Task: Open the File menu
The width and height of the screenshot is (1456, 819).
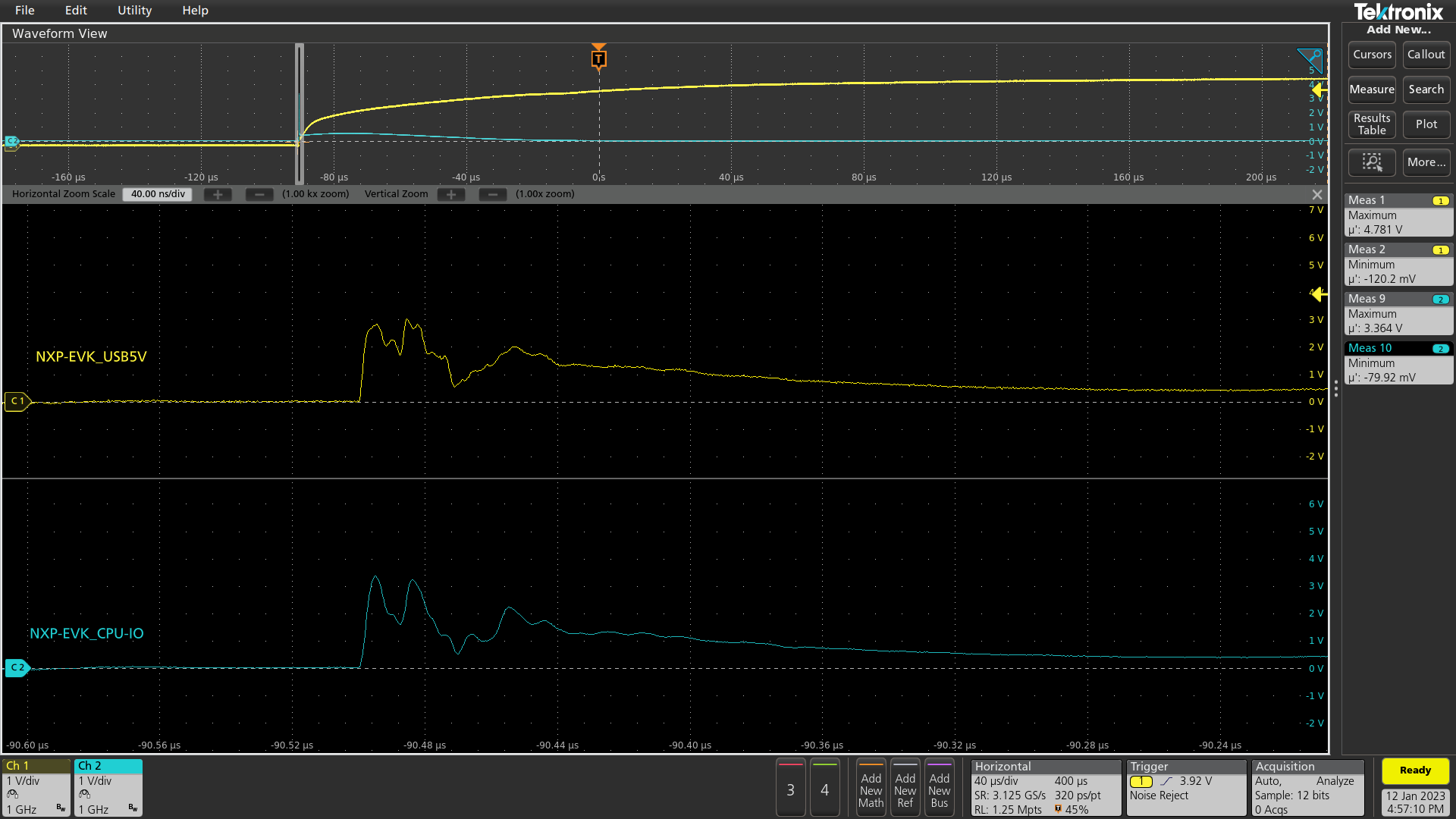Action: [24, 10]
